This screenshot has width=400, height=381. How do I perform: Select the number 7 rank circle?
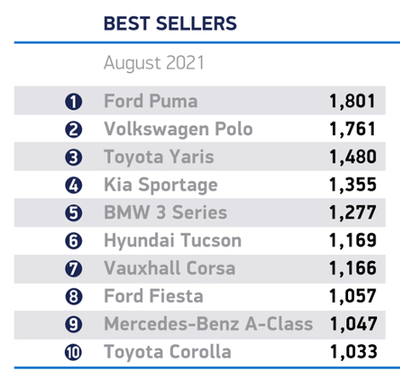tap(73, 269)
